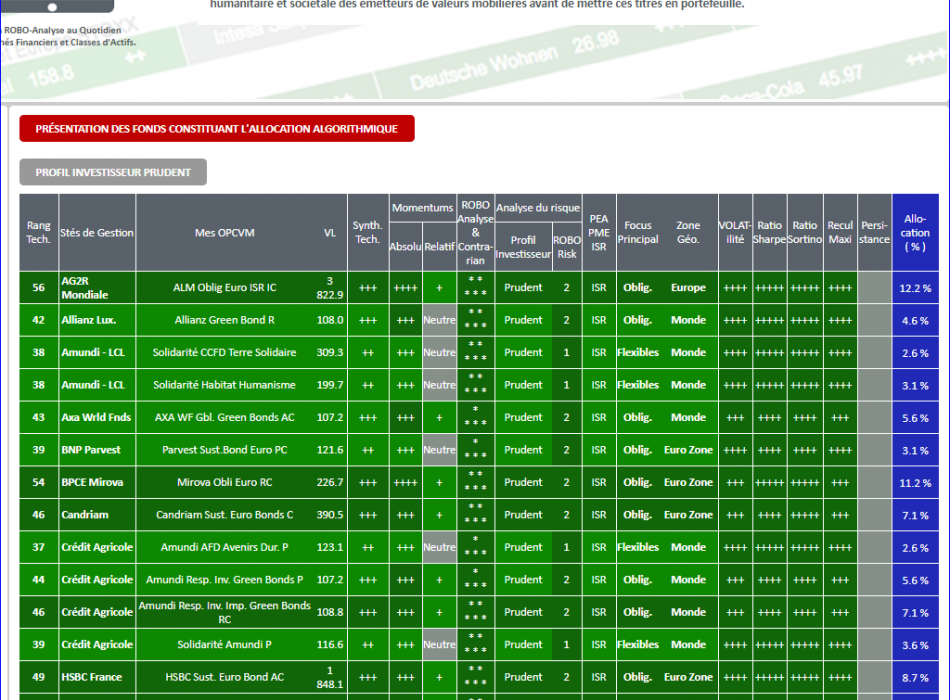The width and height of the screenshot is (950, 700).
Task: Select the Mirova Obli Euro RC fund
Action: [225, 482]
